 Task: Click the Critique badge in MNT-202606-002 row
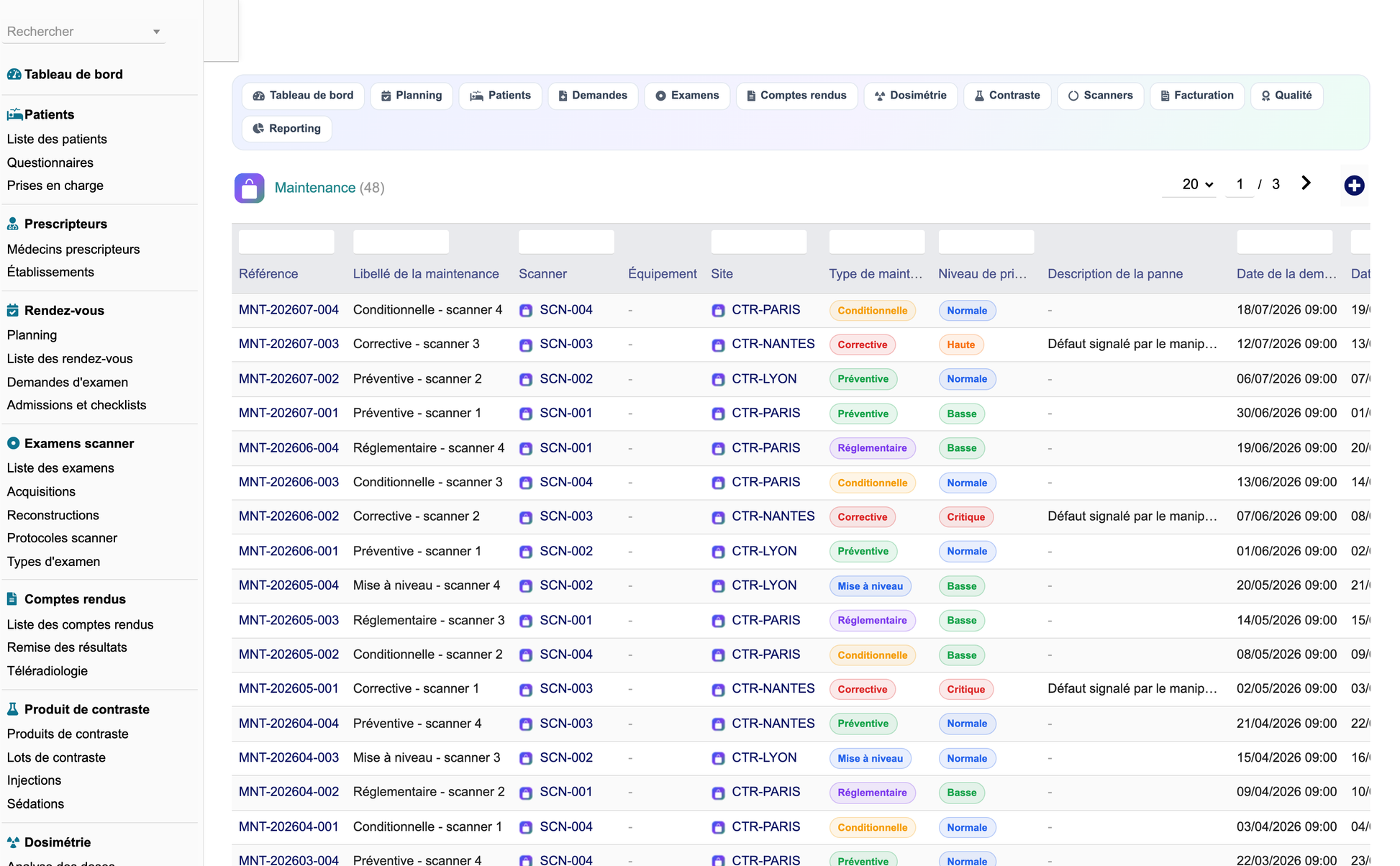965,517
